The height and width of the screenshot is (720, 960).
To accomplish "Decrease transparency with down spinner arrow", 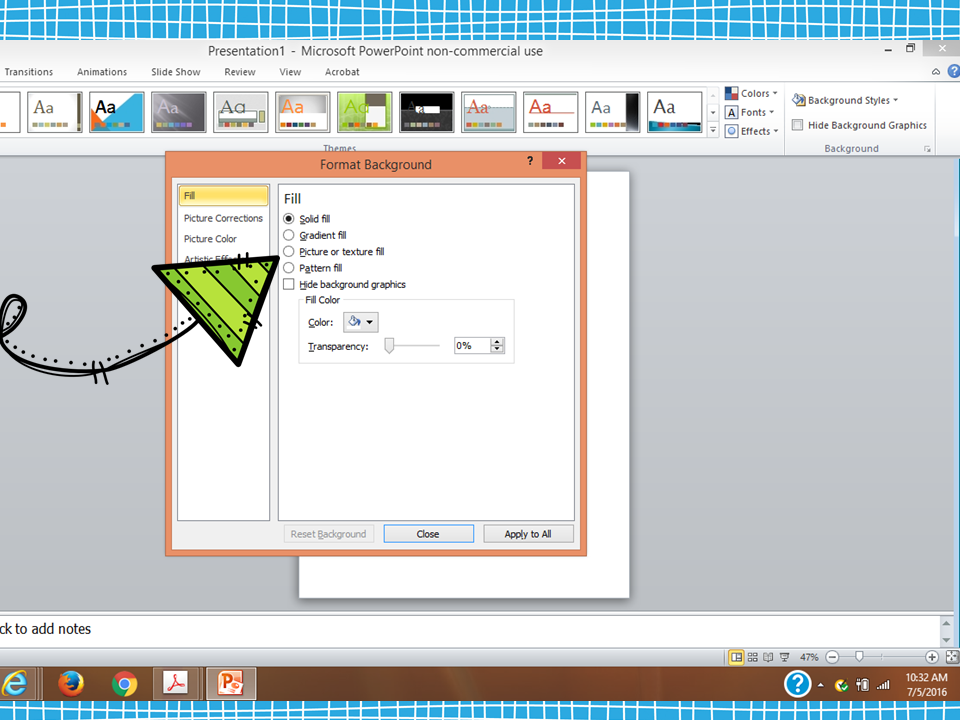I will 497,350.
